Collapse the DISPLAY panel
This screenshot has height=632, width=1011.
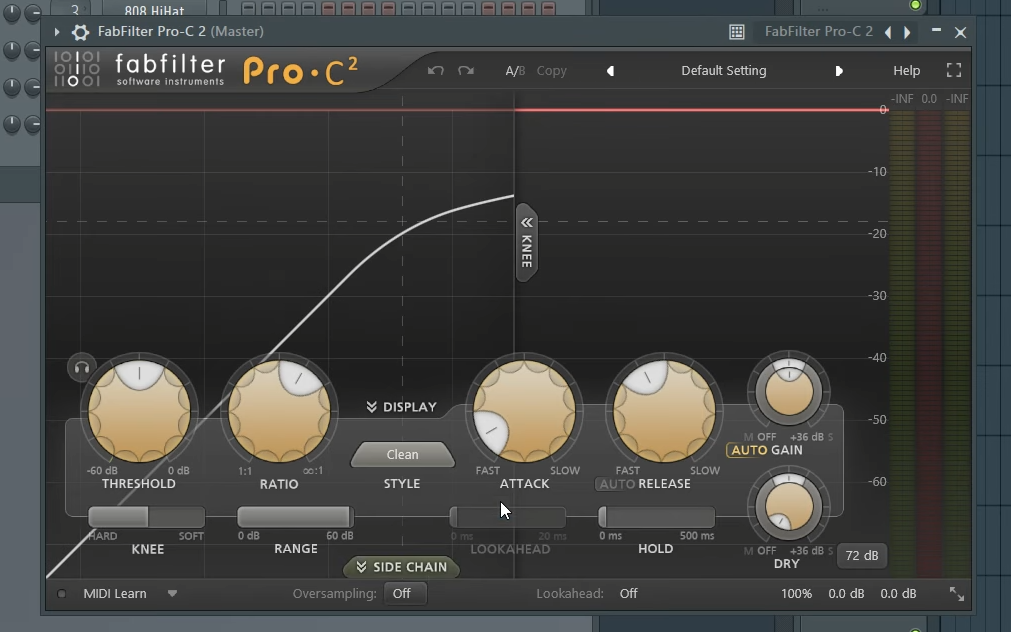[x=402, y=407]
